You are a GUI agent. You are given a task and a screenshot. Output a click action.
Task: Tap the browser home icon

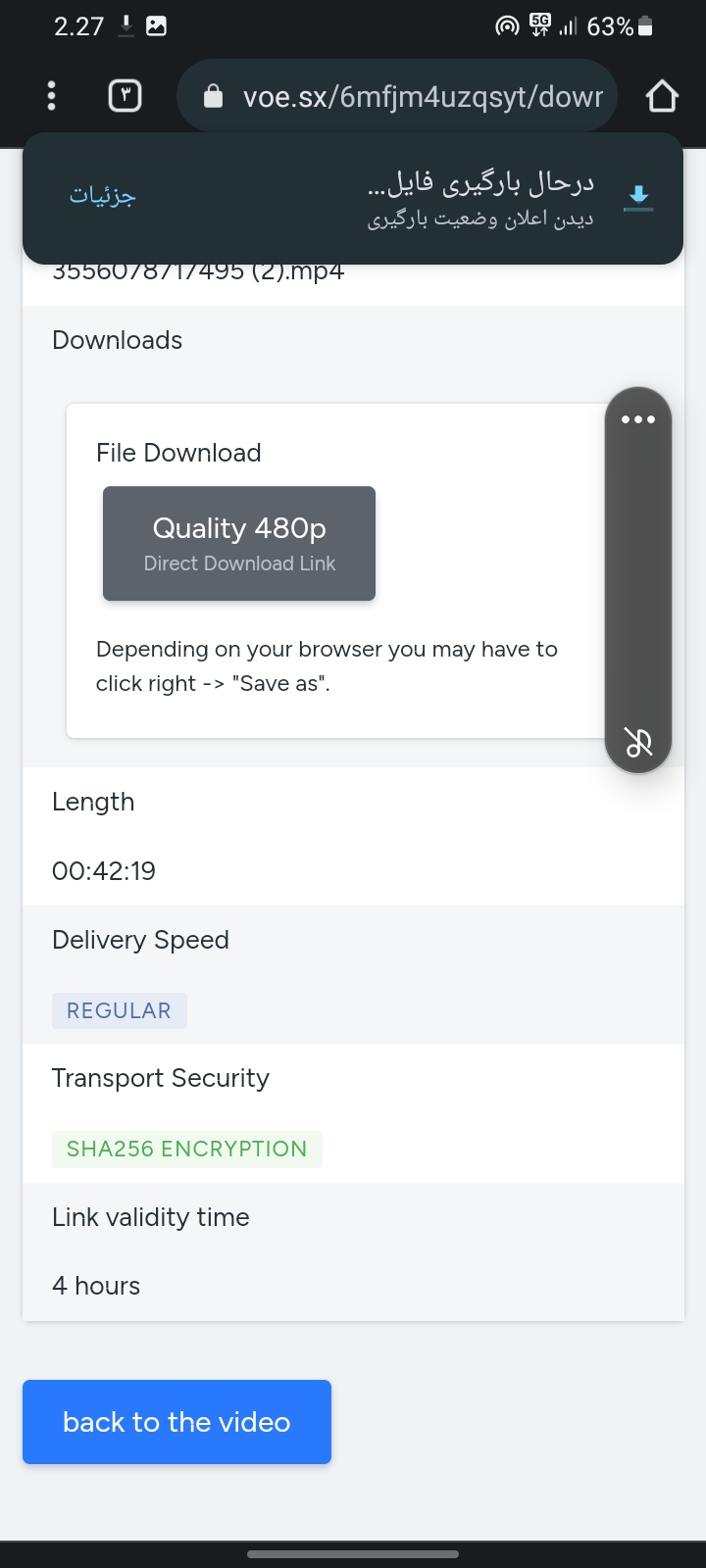coord(662,96)
